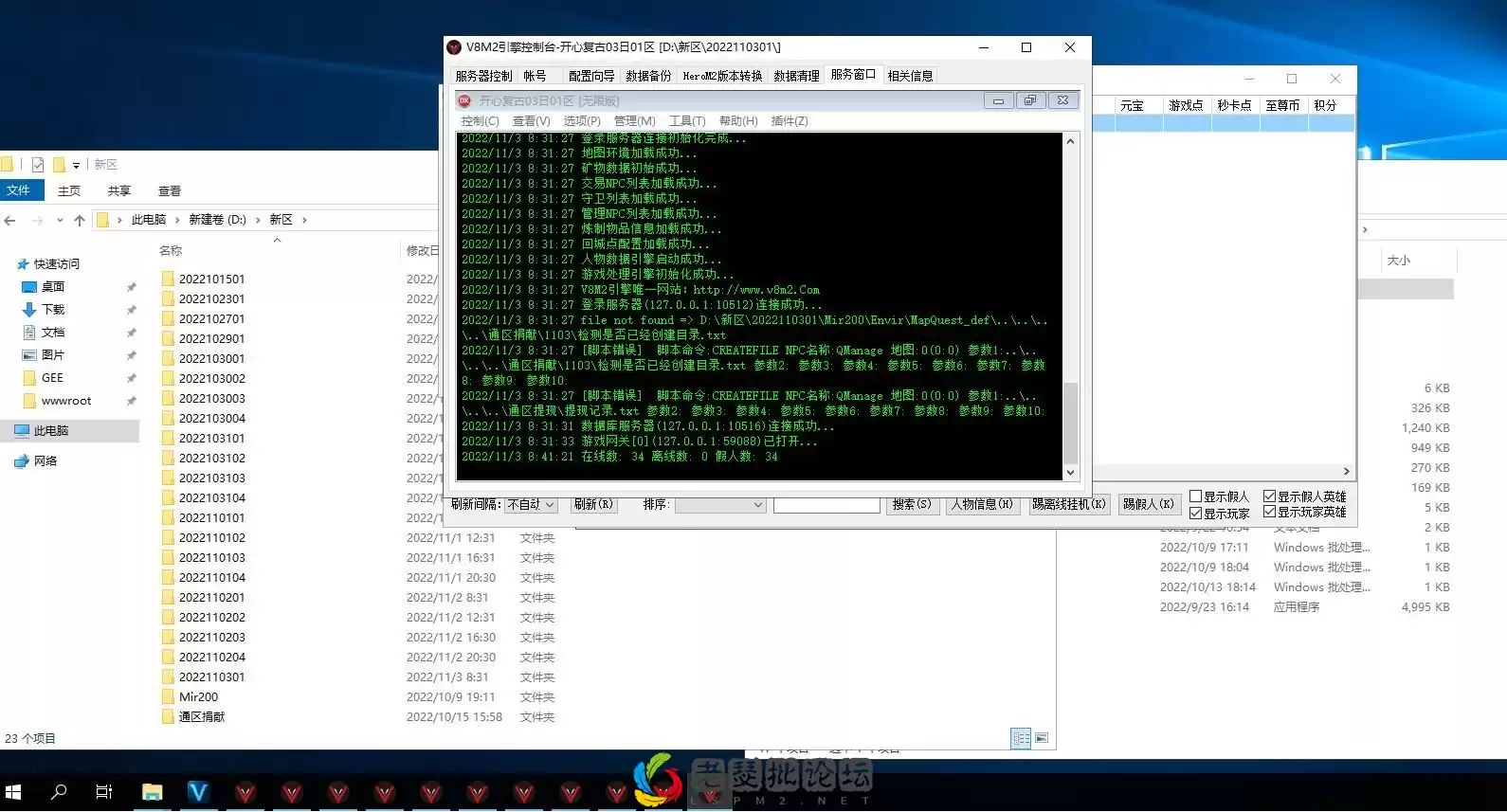The width and height of the screenshot is (1507, 812).
Task: Click the 人物信息(H) button
Action: [x=982, y=505]
